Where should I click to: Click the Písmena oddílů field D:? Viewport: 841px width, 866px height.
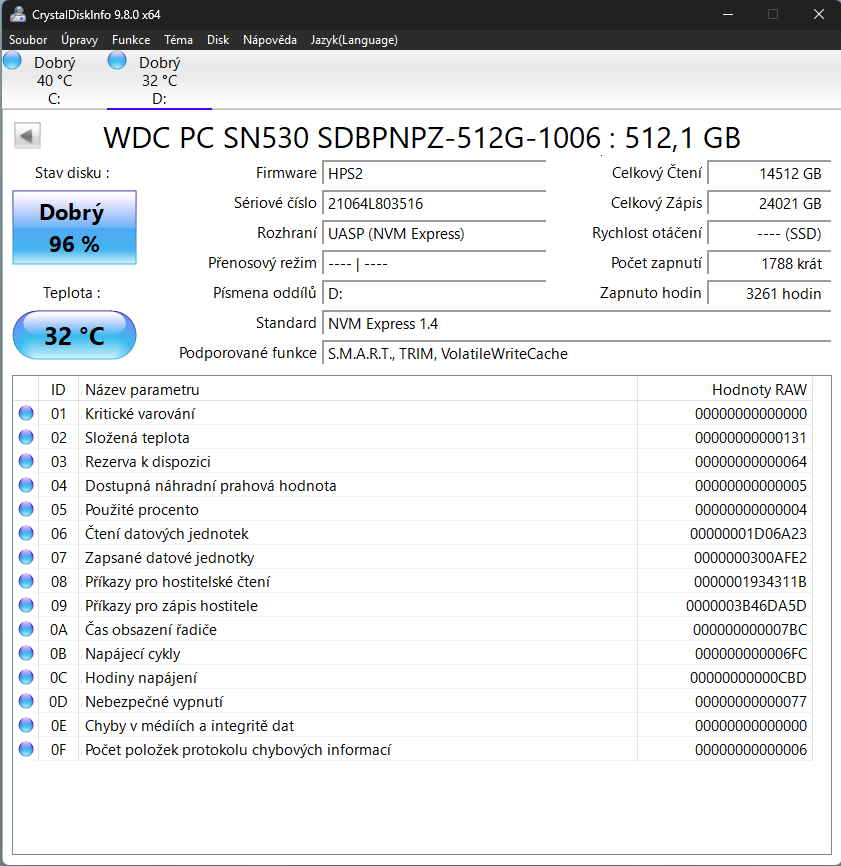pos(434,293)
